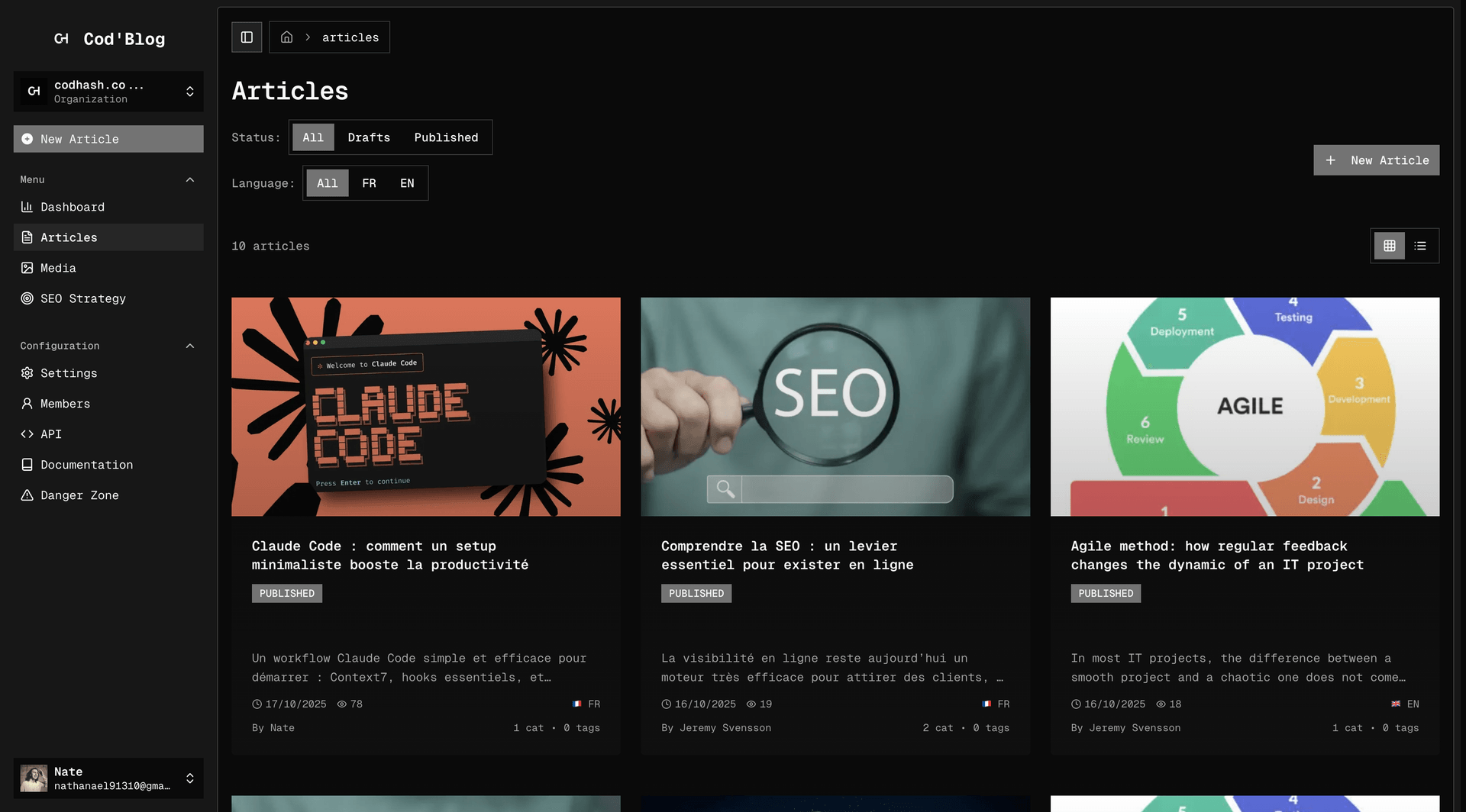Viewport: 1466px width, 812px height.
Task: Open the API section
Action: click(51, 434)
